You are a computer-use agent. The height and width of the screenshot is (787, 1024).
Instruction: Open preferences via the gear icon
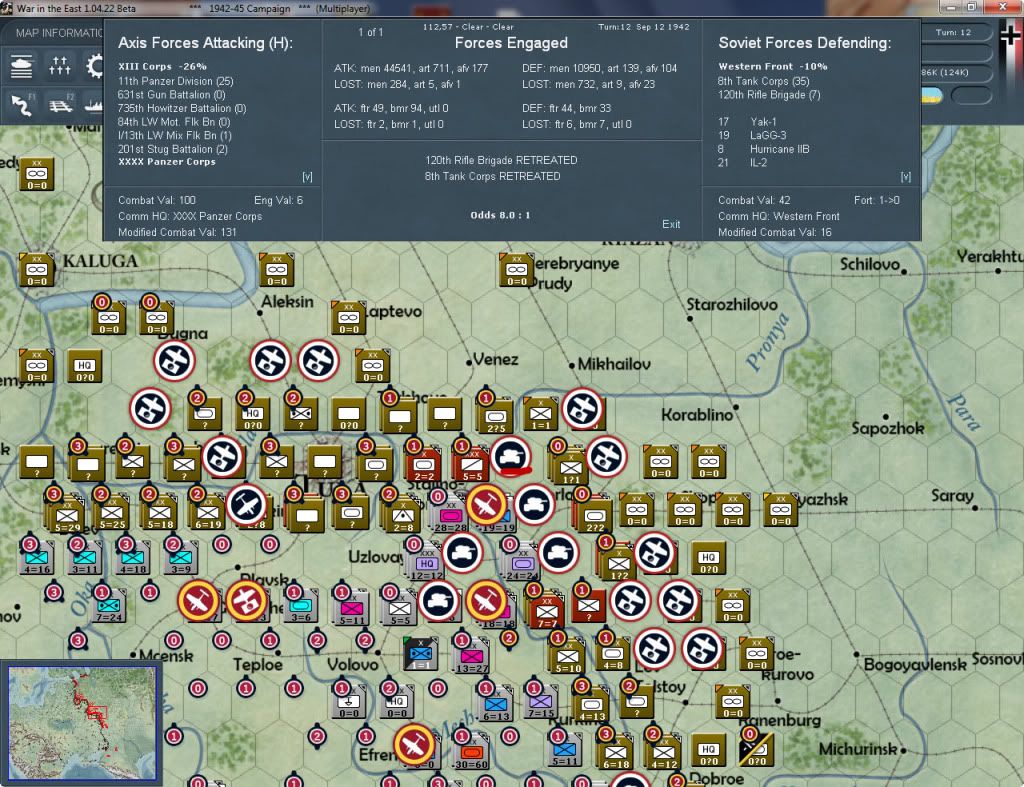pos(94,67)
